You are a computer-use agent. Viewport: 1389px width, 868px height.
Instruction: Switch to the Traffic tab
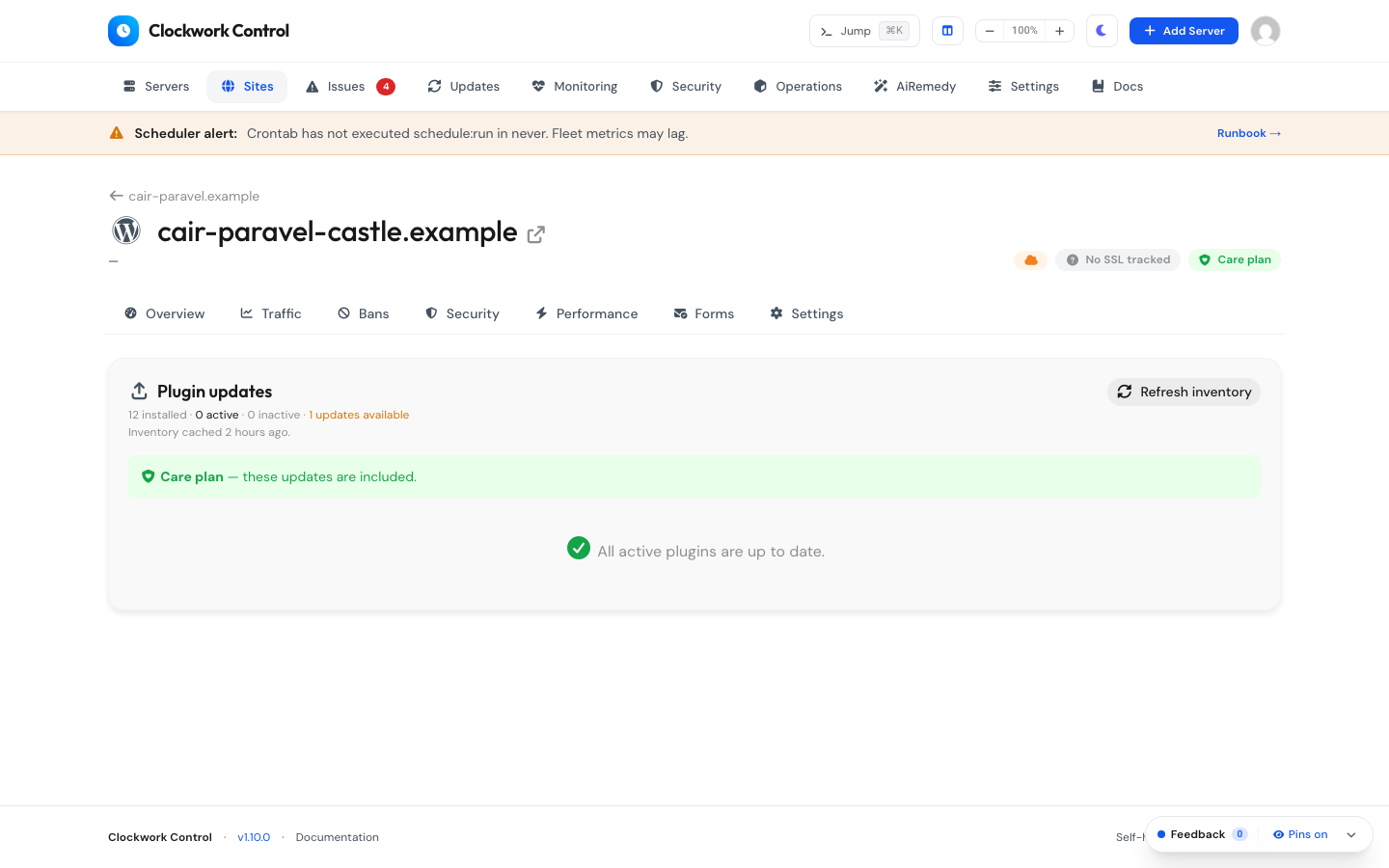tap(271, 313)
